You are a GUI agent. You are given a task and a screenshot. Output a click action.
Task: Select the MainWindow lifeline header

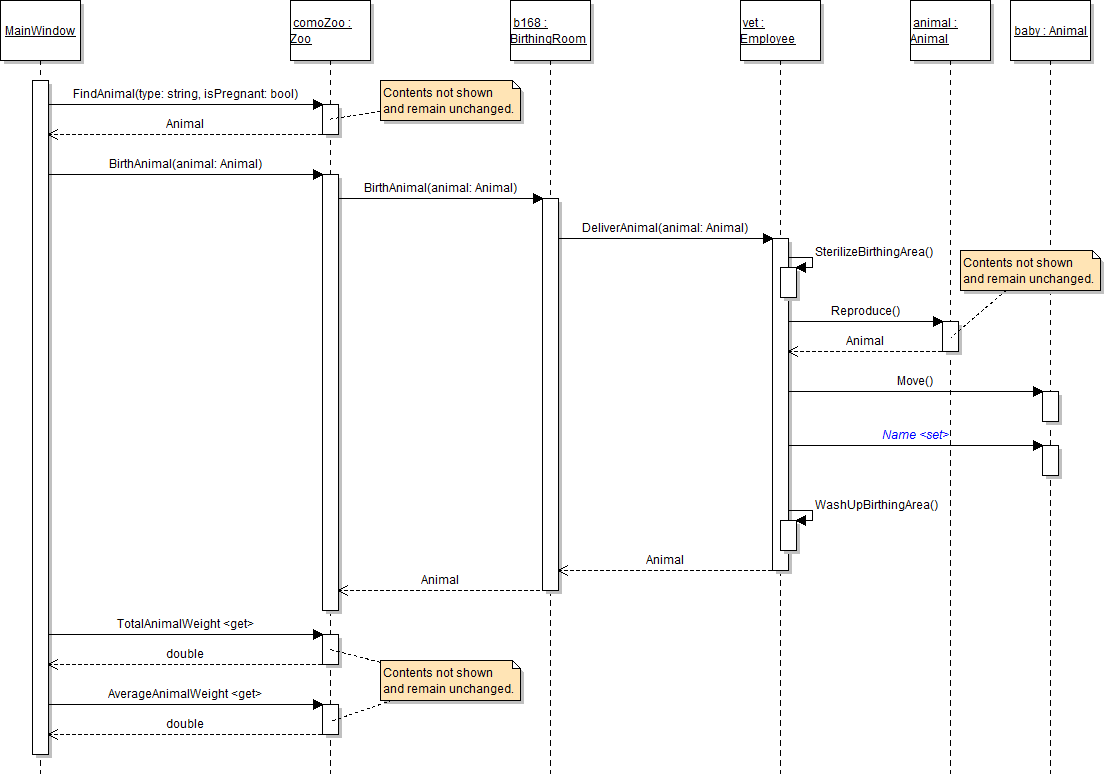coord(40,31)
